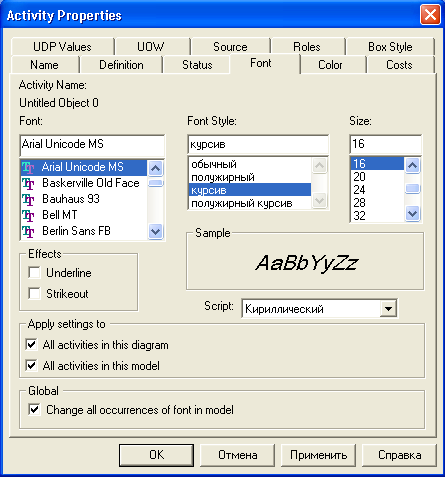Open the Roles tab
This screenshot has width=445, height=477.
307,47
